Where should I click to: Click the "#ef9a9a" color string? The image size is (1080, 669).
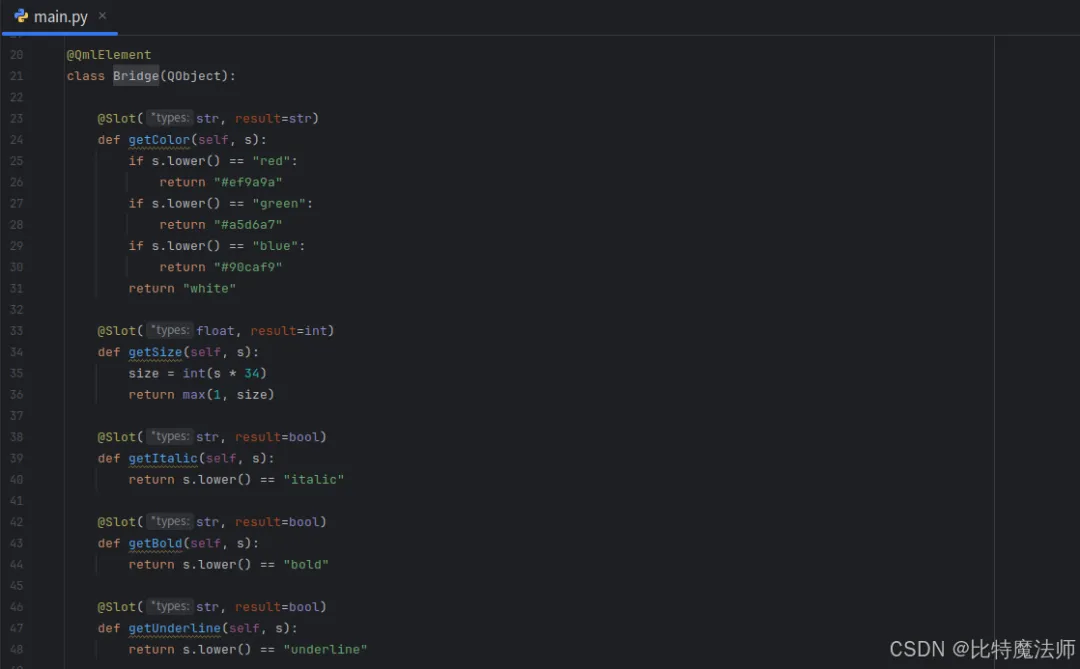click(248, 182)
